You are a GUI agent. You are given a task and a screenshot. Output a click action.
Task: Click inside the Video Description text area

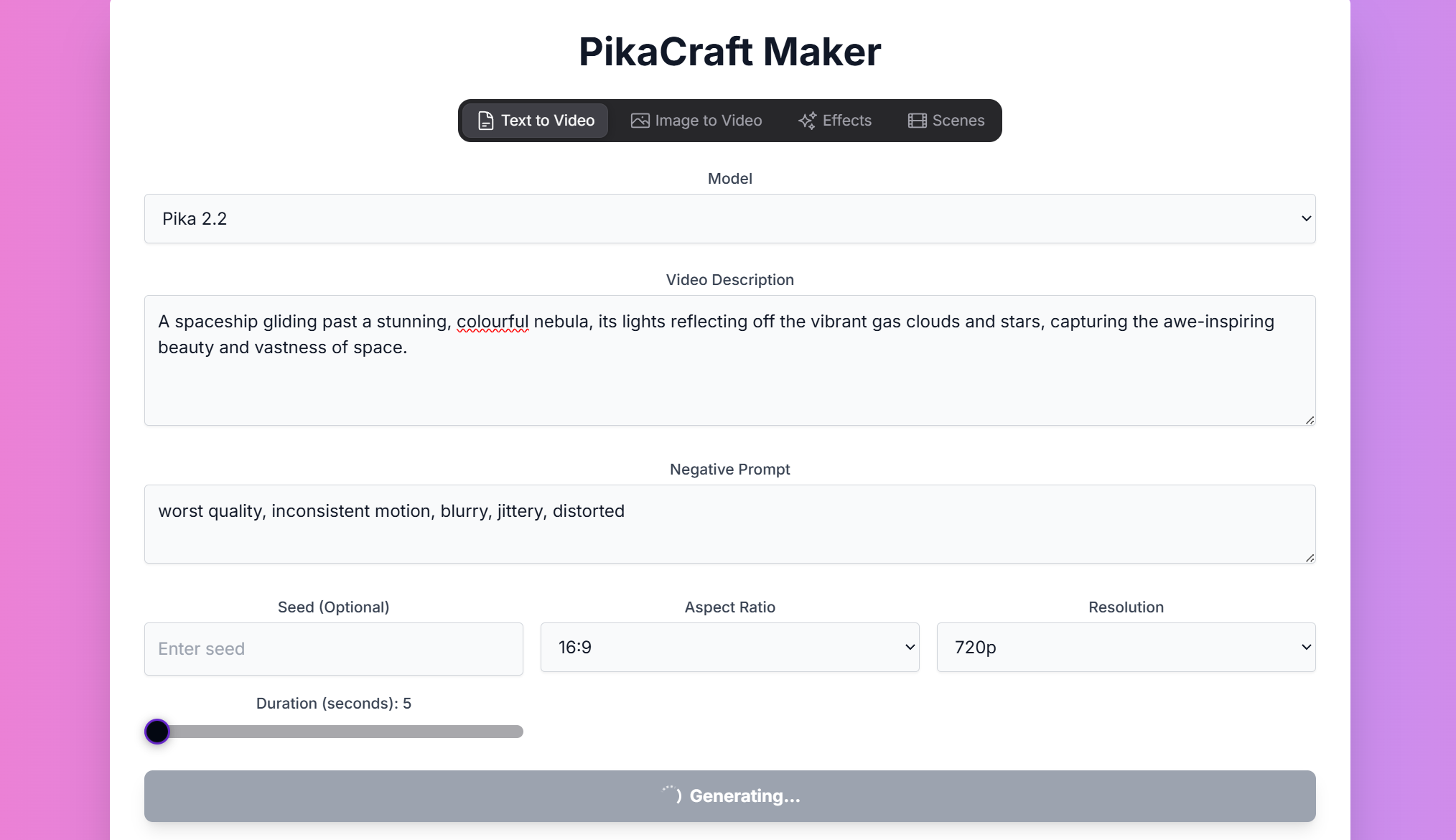point(729,360)
